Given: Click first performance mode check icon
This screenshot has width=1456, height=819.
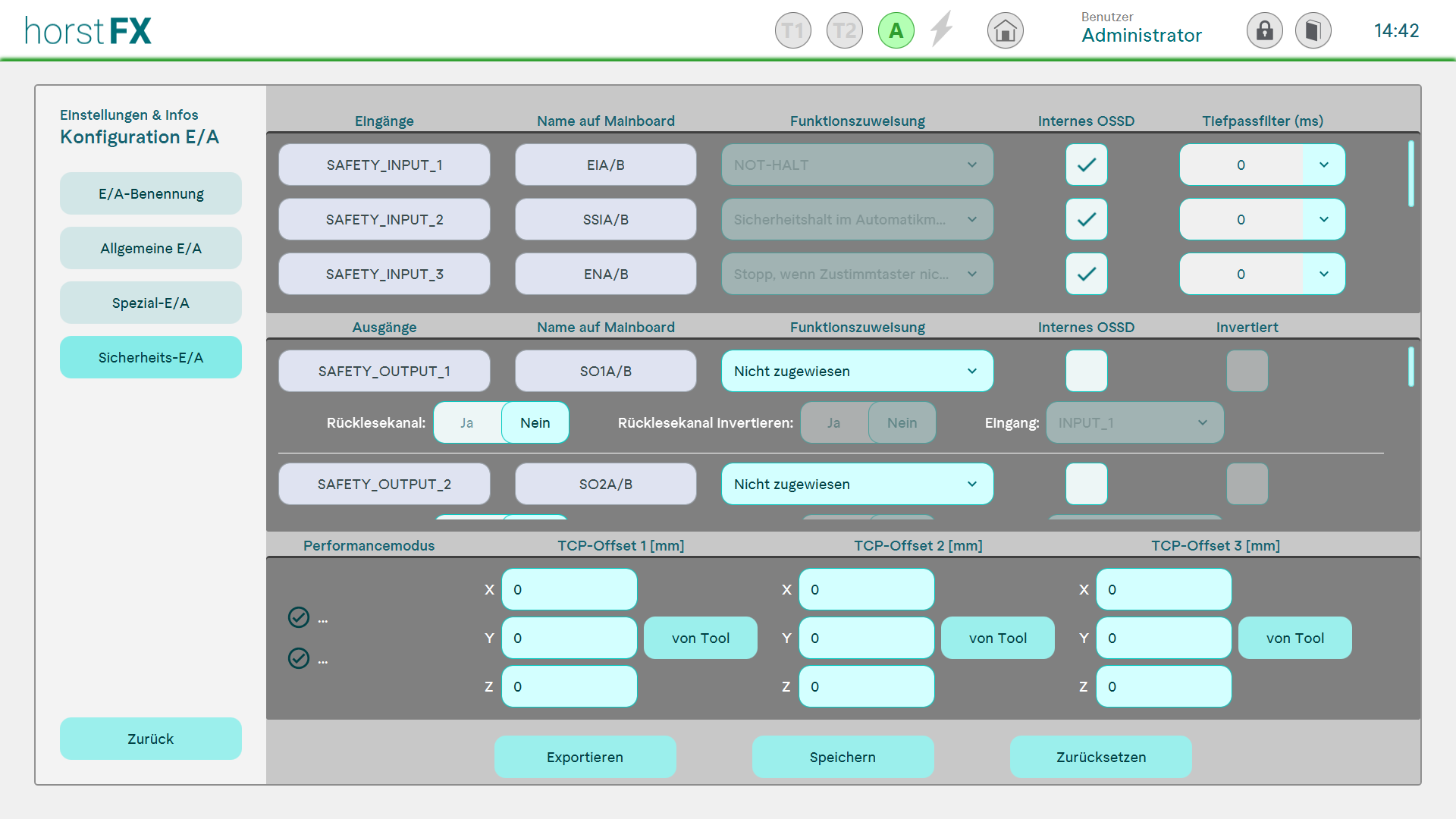Looking at the screenshot, I should click(x=299, y=617).
